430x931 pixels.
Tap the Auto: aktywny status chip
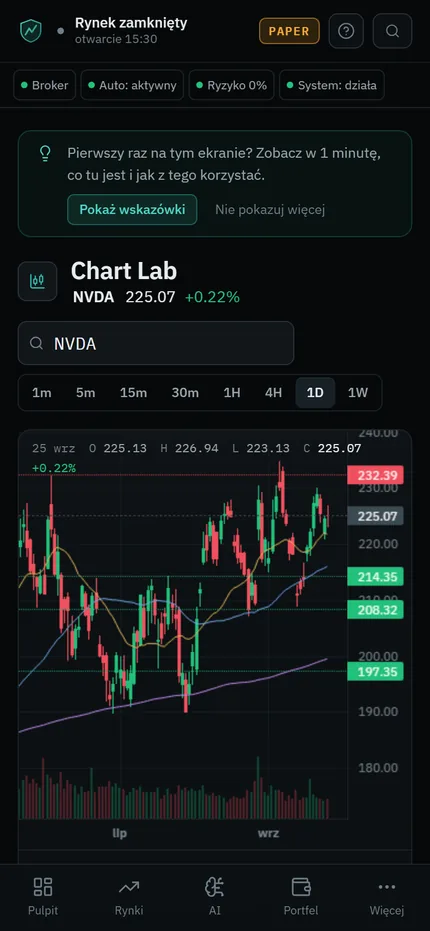click(132, 85)
